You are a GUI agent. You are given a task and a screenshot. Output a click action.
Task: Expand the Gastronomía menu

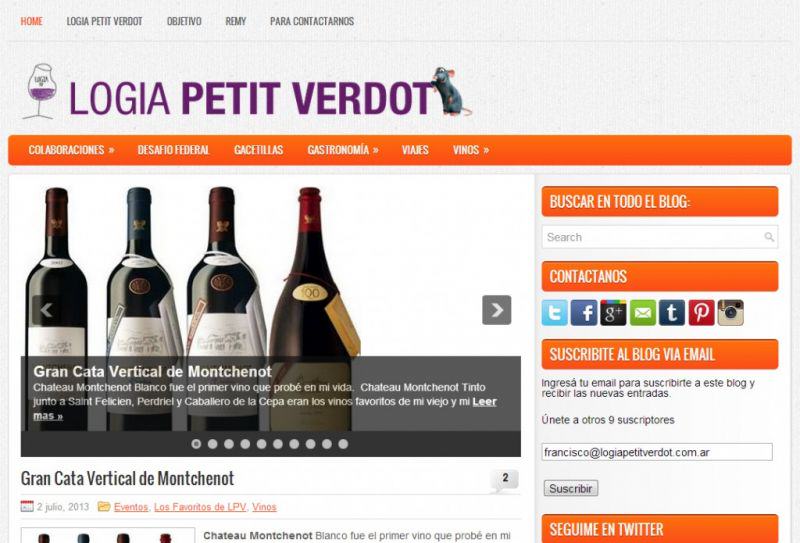click(x=343, y=150)
